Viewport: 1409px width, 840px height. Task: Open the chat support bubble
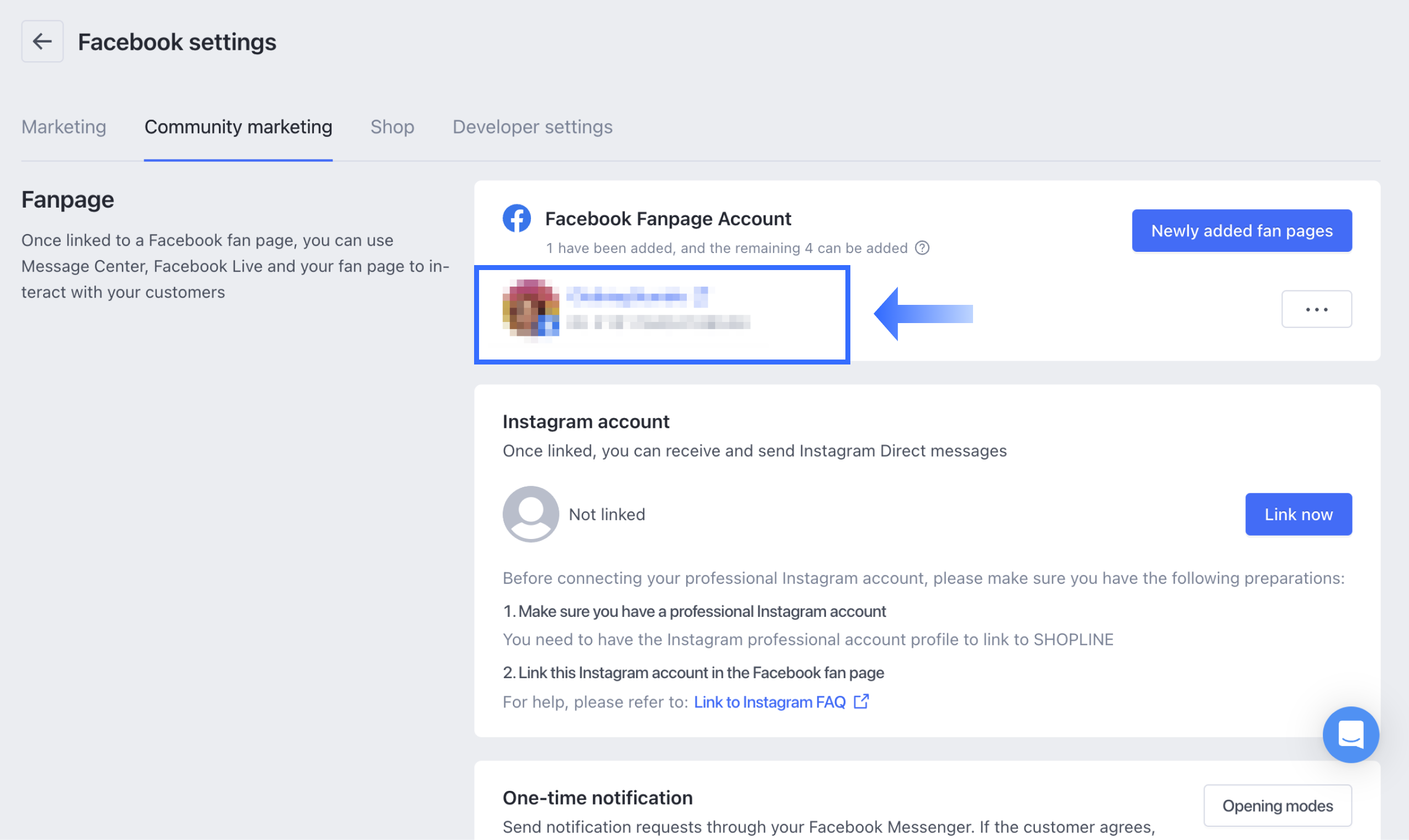tap(1350, 734)
